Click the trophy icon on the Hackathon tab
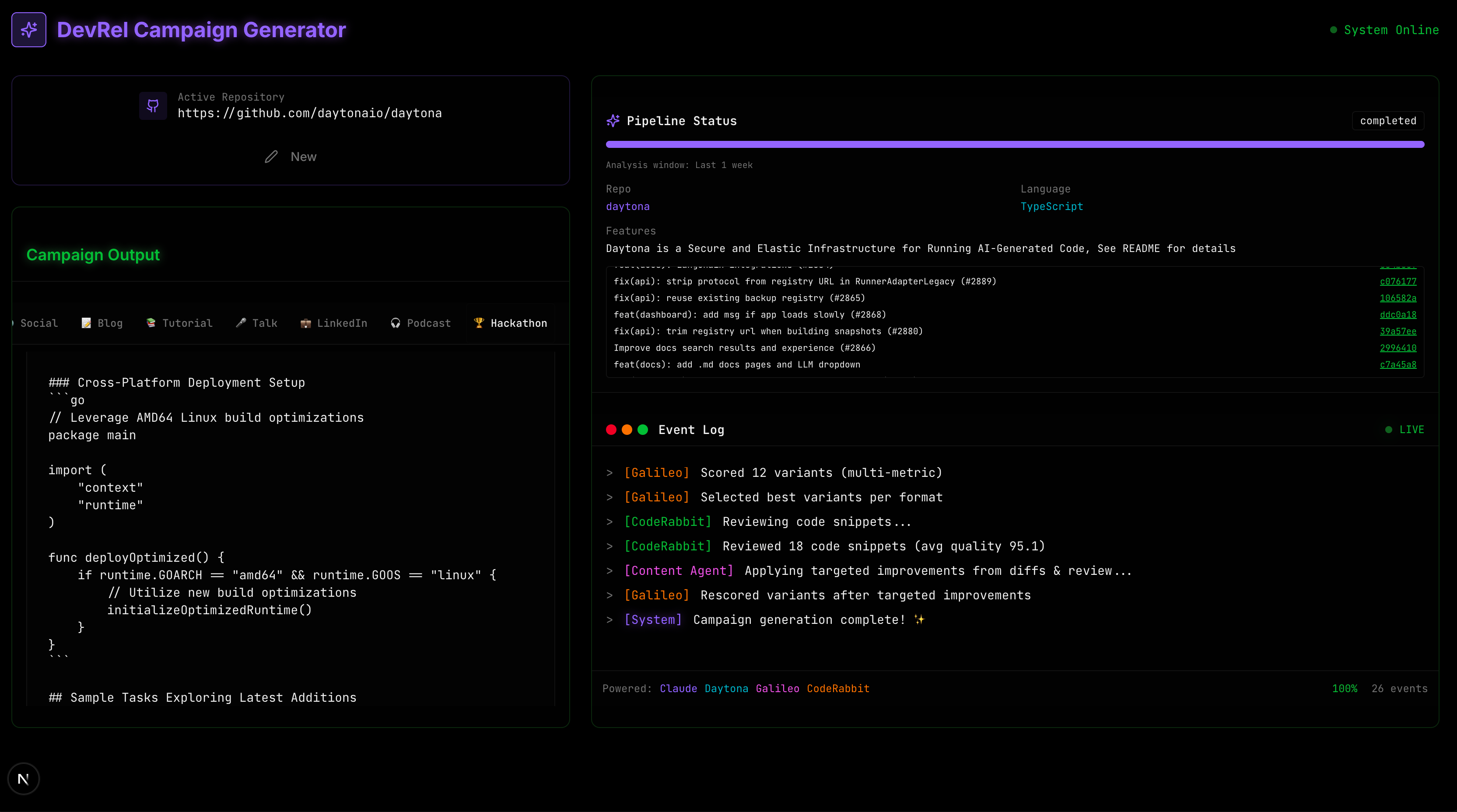1457x812 pixels. 479,322
